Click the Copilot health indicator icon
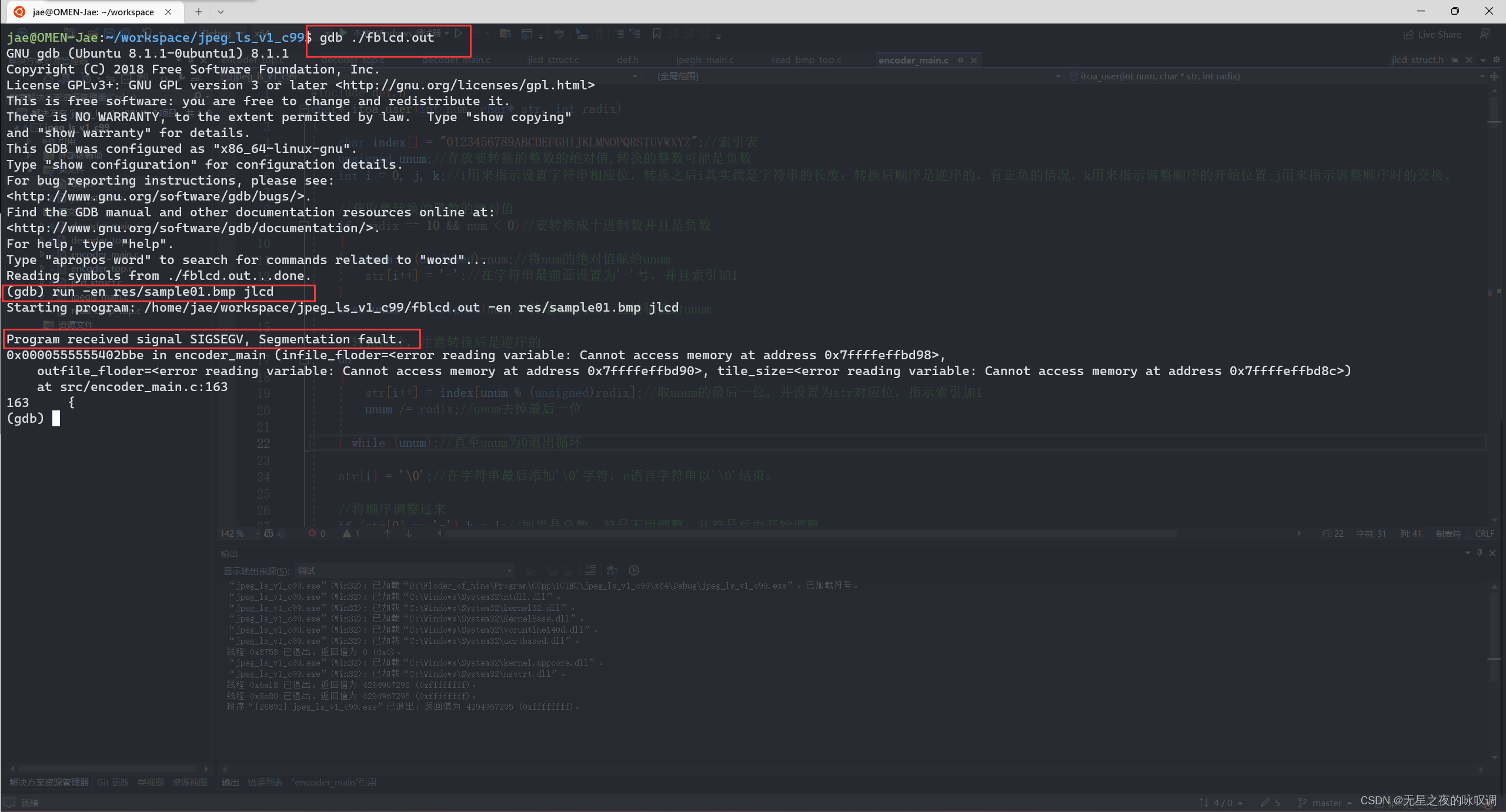This screenshot has width=1506, height=812. 269,534
